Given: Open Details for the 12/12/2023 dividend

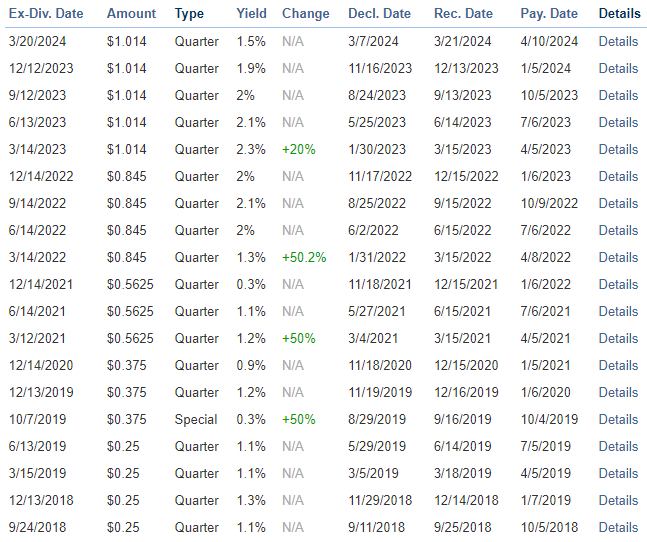Looking at the screenshot, I should [x=618, y=68].
